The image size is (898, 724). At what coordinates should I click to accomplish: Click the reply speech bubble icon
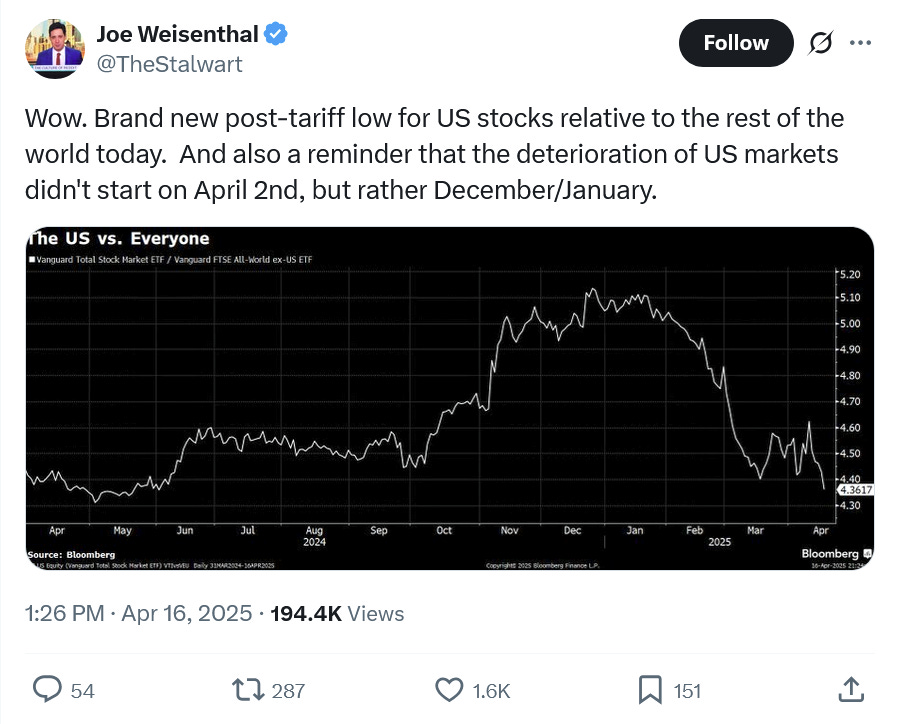[47, 690]
